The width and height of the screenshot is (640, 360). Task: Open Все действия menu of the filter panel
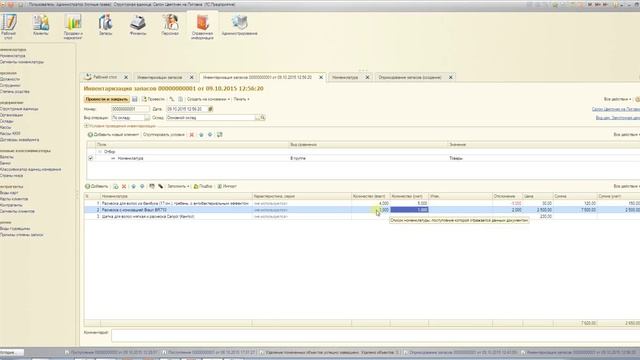(627, 135)
